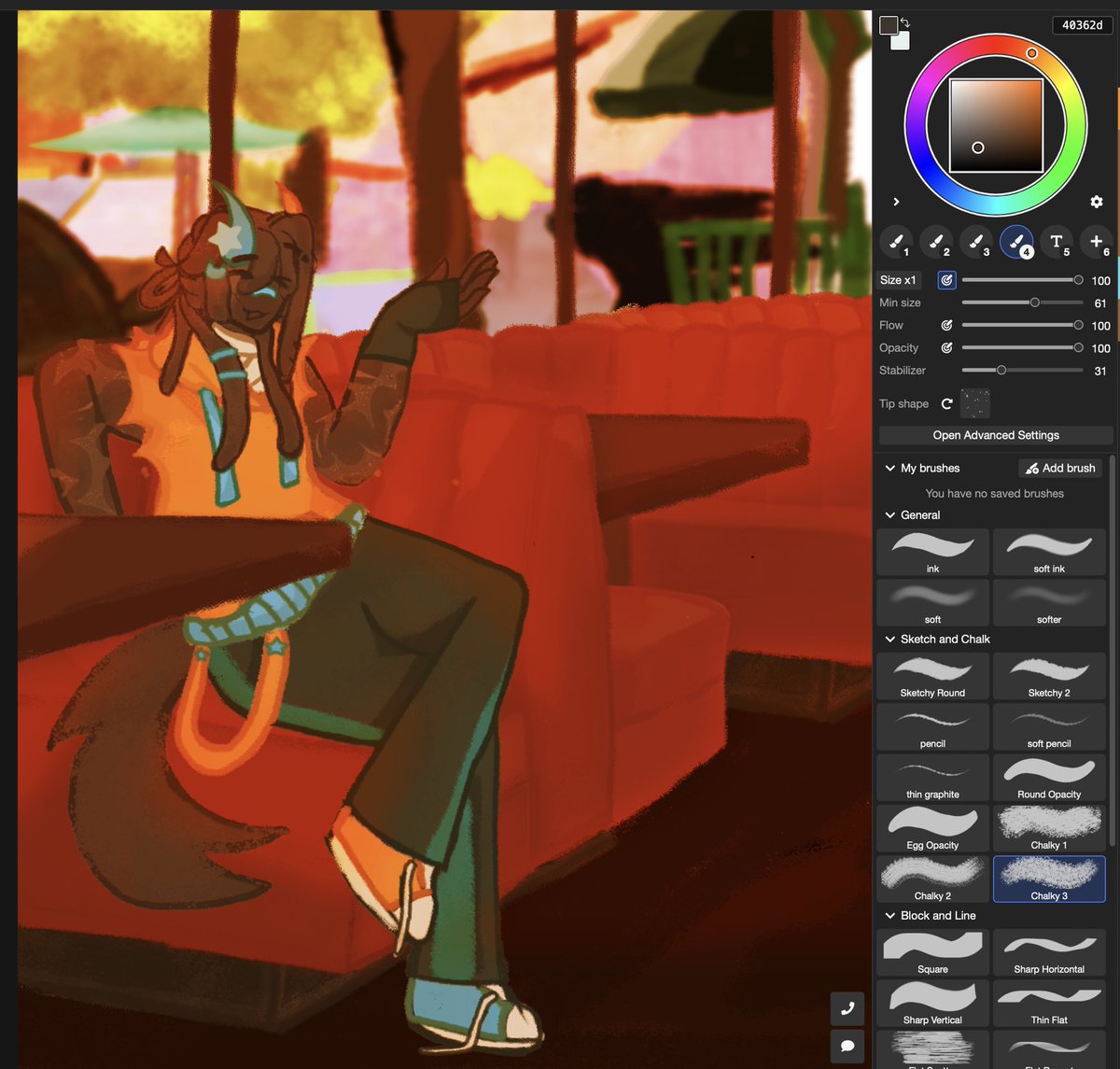The image size is (1120, 1069).
Task: Collapse the My brushes section
Action: pyautogui.click(x=889, y=468)
